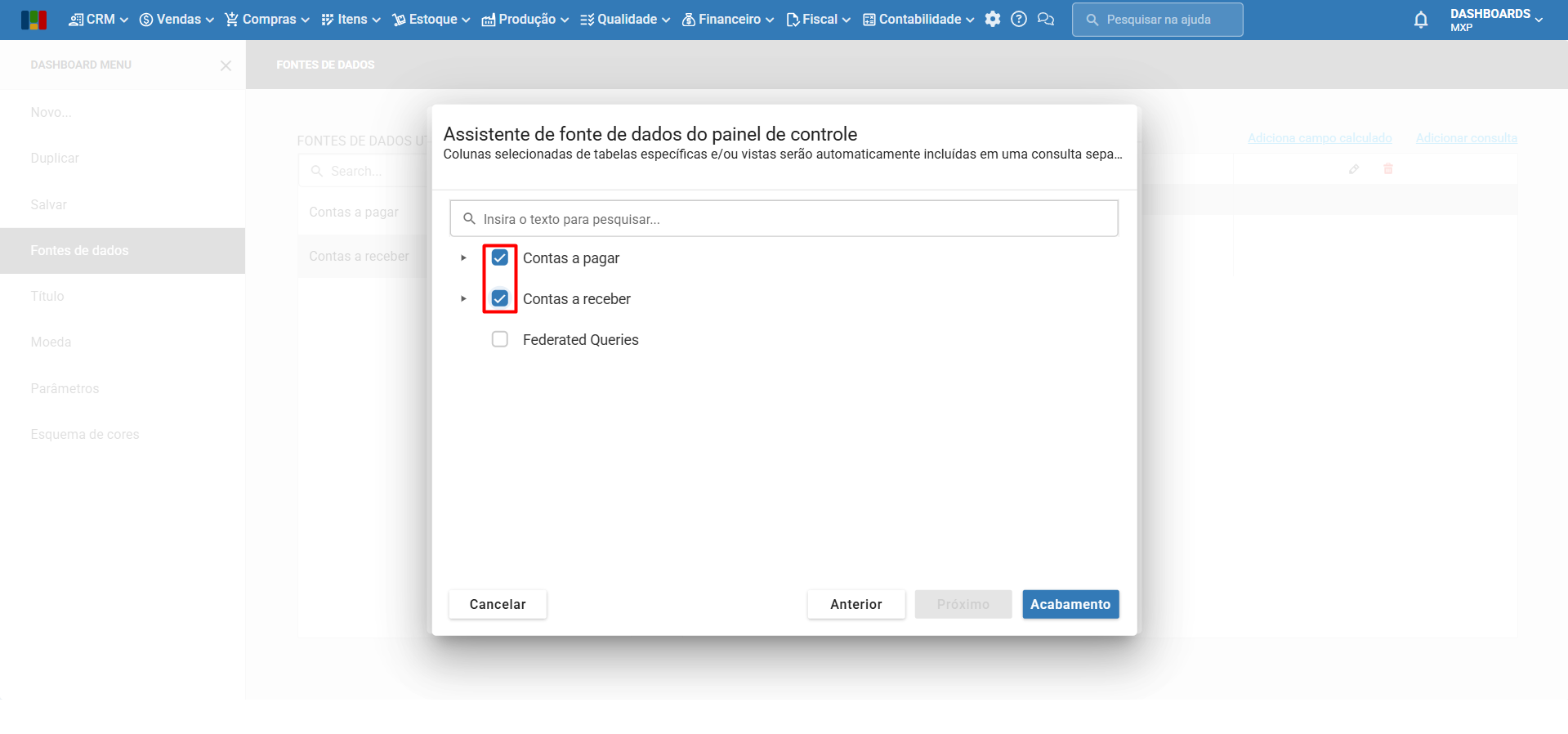
Task: Click the notifications bell icon
Action: pyautogui.click(x=1421, y=20)
